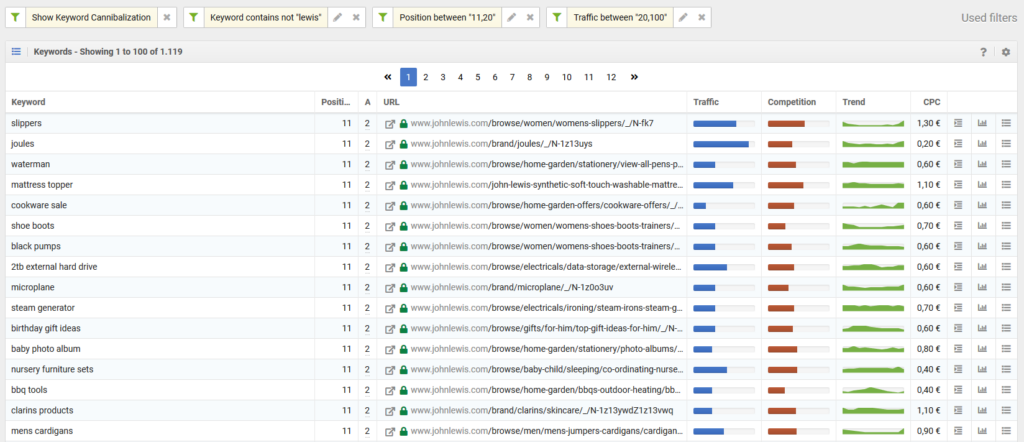Expand details icon for mattress topper row
Screen dimensions: 1024x442
[957, 185]
